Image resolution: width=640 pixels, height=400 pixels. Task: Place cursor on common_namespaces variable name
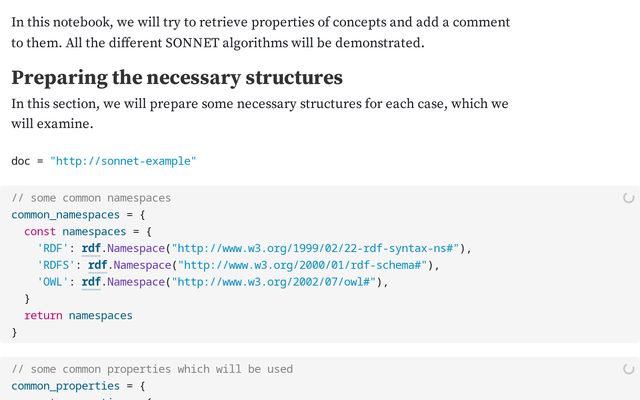tap(65, 215)
